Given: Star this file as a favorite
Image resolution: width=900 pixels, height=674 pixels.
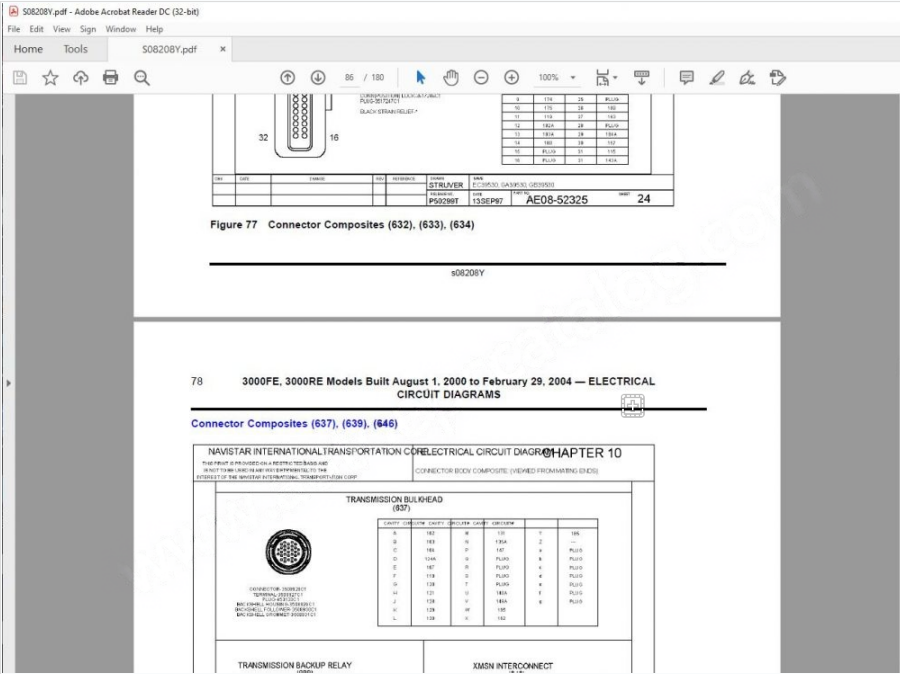Looking at the screenshot, I should (x=50, y=78).
